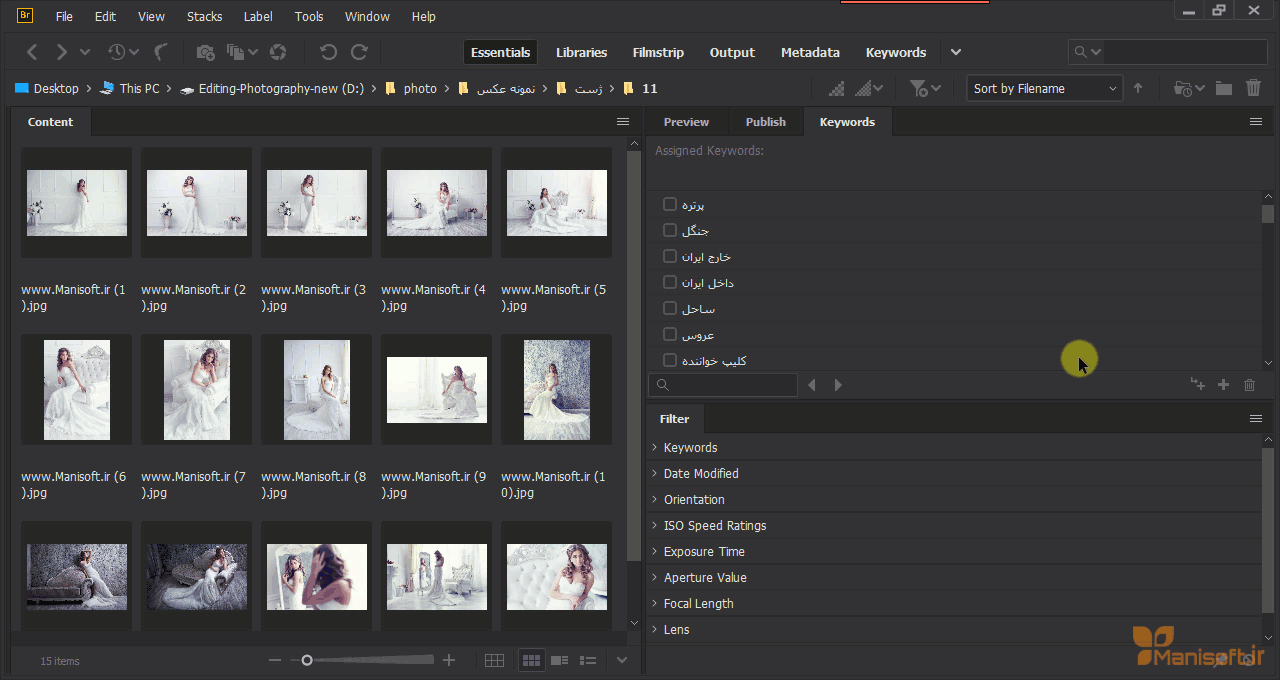Switch to the Filmstrip workspace
This screenshot has height=680, width=1280.
point(659,52)
